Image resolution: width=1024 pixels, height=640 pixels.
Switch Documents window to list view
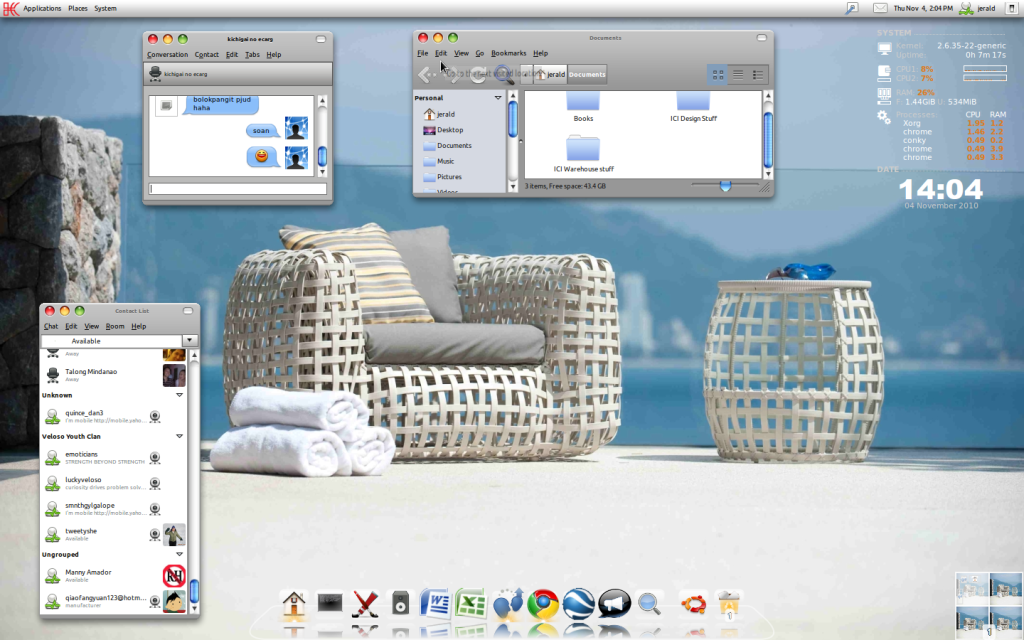[x=738, y=74]
